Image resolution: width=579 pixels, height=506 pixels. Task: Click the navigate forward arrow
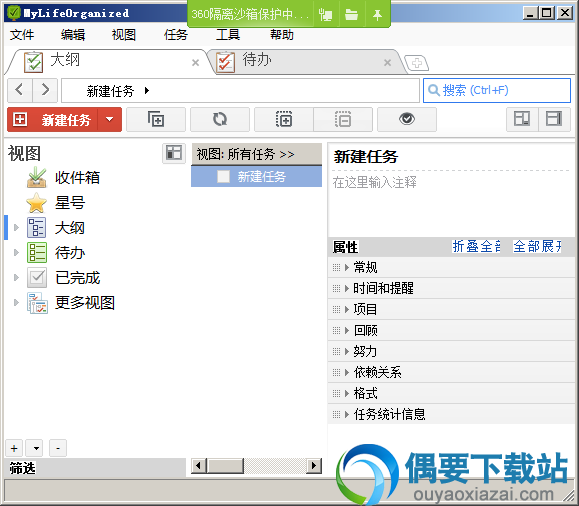pyautogui.click(x=45, y=90)
